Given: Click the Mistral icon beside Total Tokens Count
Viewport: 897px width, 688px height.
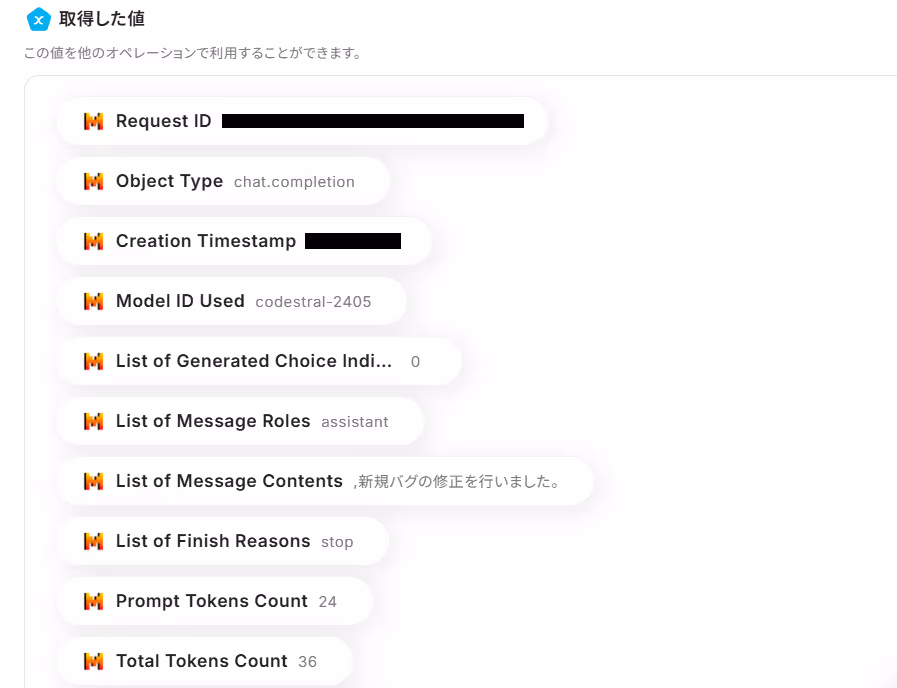Looking at the screenshot, I should point(93,661).
